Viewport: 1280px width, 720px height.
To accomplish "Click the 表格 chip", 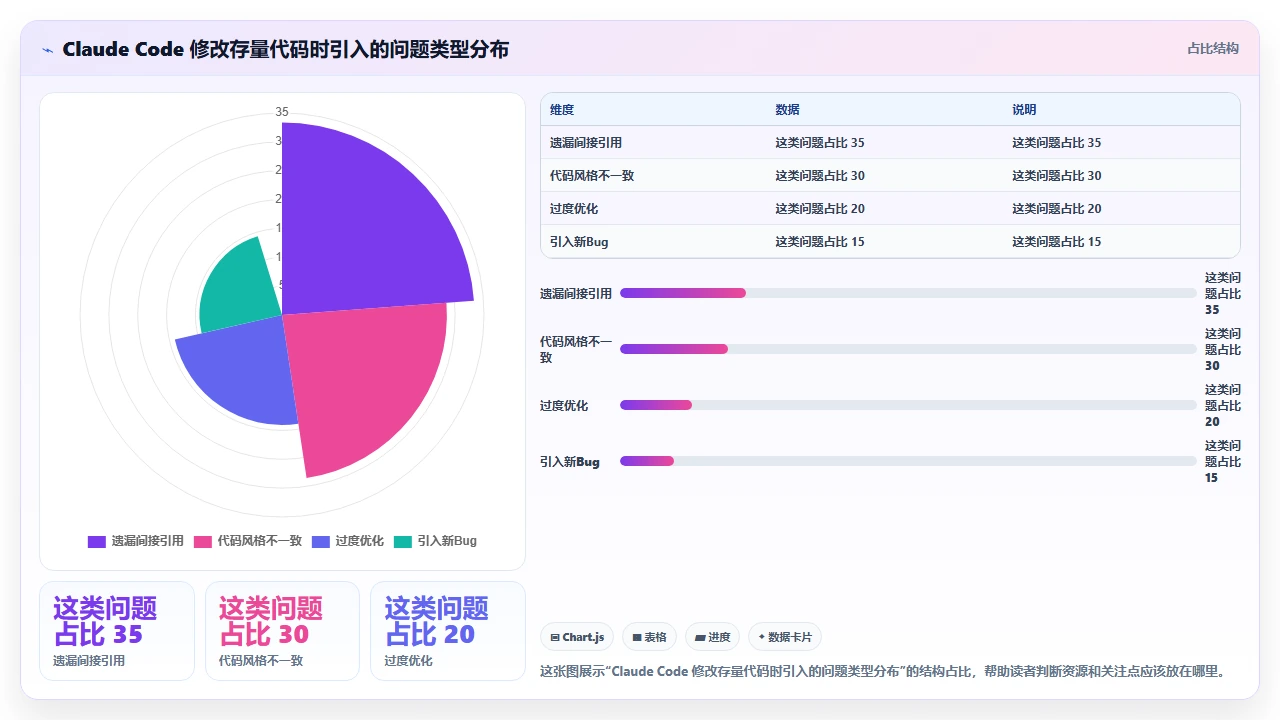I will pos(649,637).
